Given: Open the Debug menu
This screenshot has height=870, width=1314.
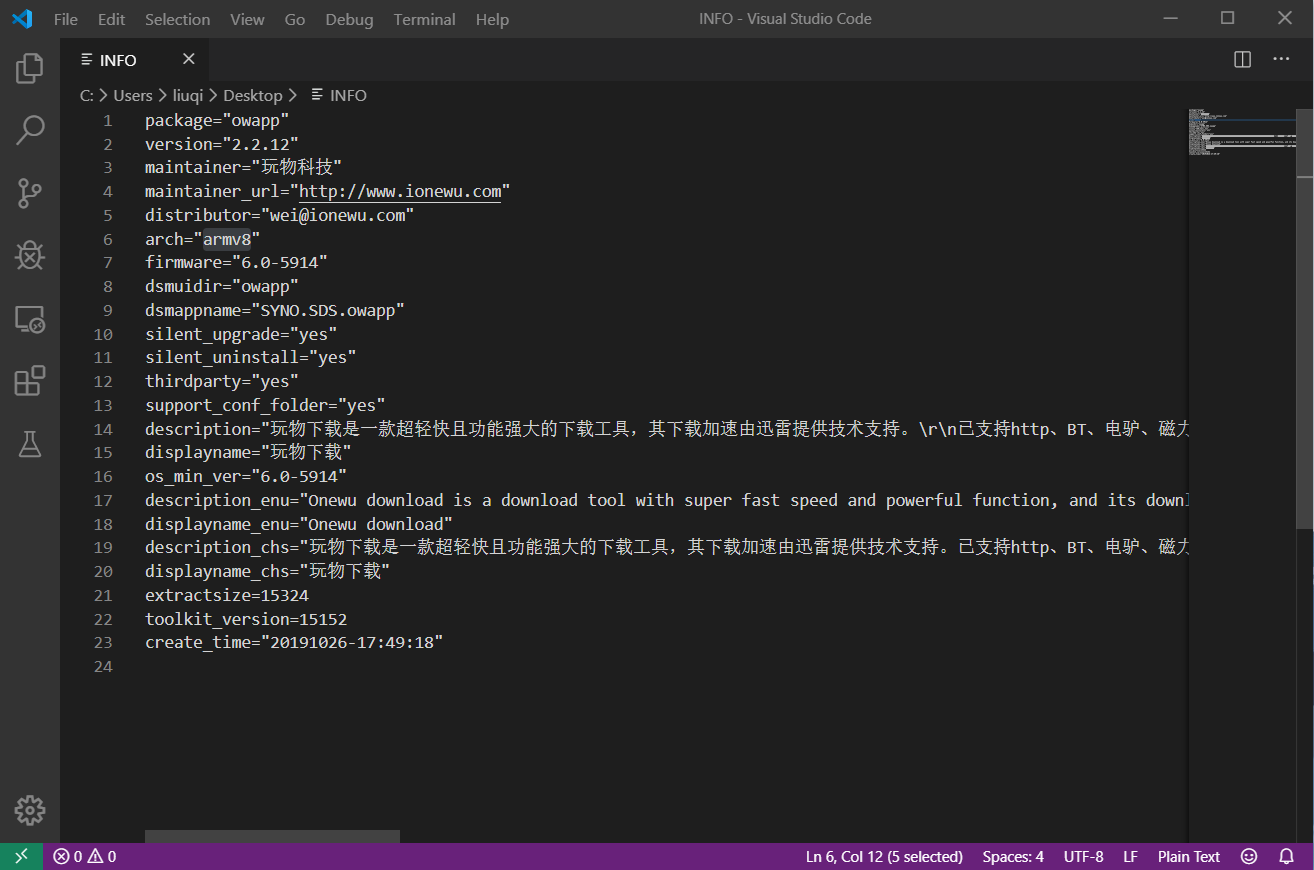Looking at the screenshot, I should (349, 19).
